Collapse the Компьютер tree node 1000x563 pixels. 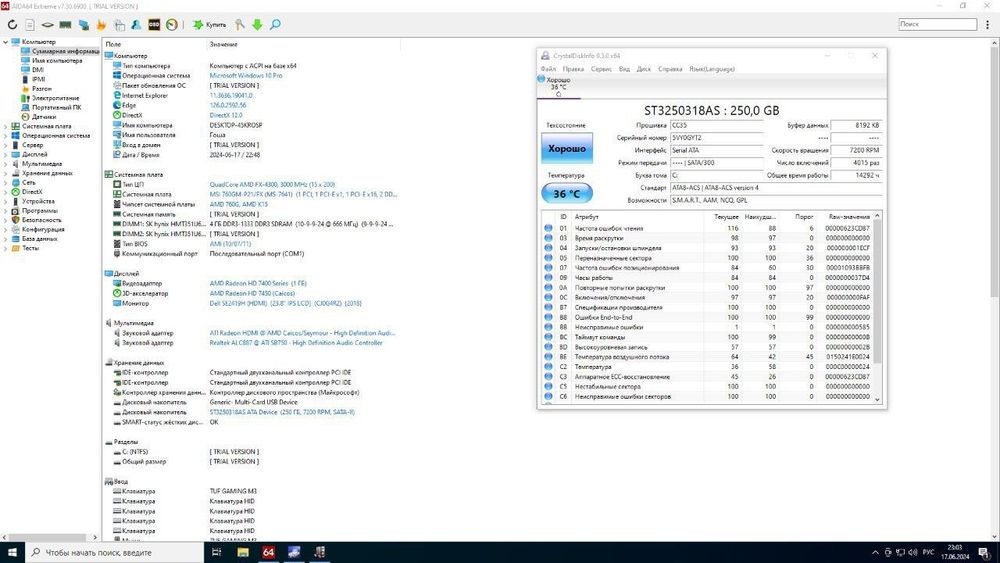pyautogui.click(x=5, y=42)
